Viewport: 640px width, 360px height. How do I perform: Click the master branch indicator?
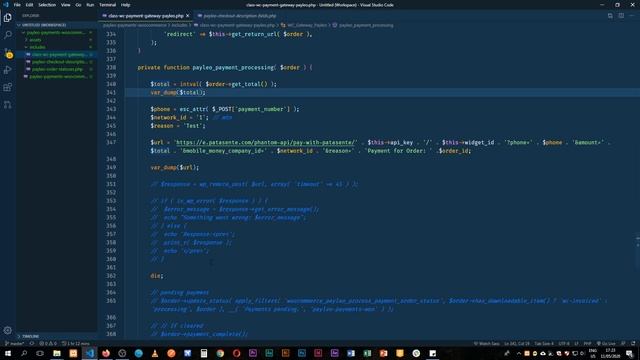pos(15,343)
